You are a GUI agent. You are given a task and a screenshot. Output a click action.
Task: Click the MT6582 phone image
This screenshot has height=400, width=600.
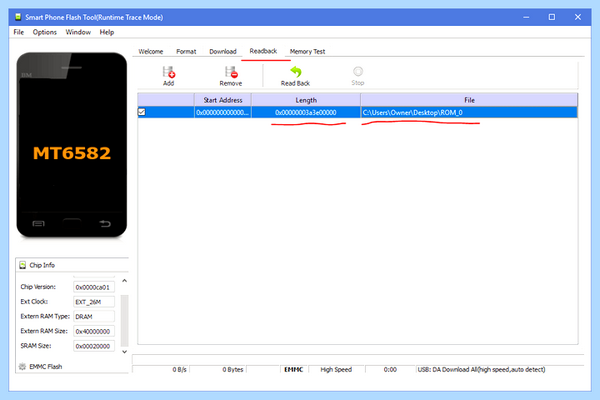click(x=72, y=145)
